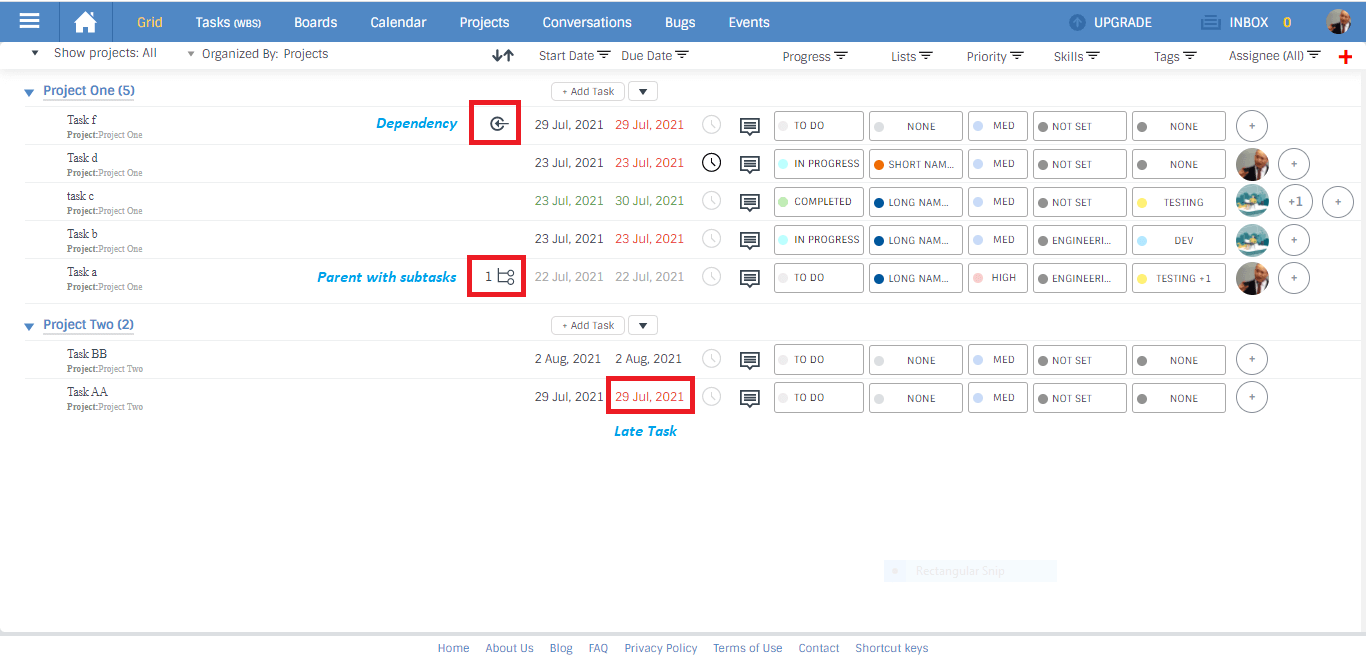The image size is (1366, 658).
Task: Open Assignee (All) filter
Action: click(x=1314, y=56)
